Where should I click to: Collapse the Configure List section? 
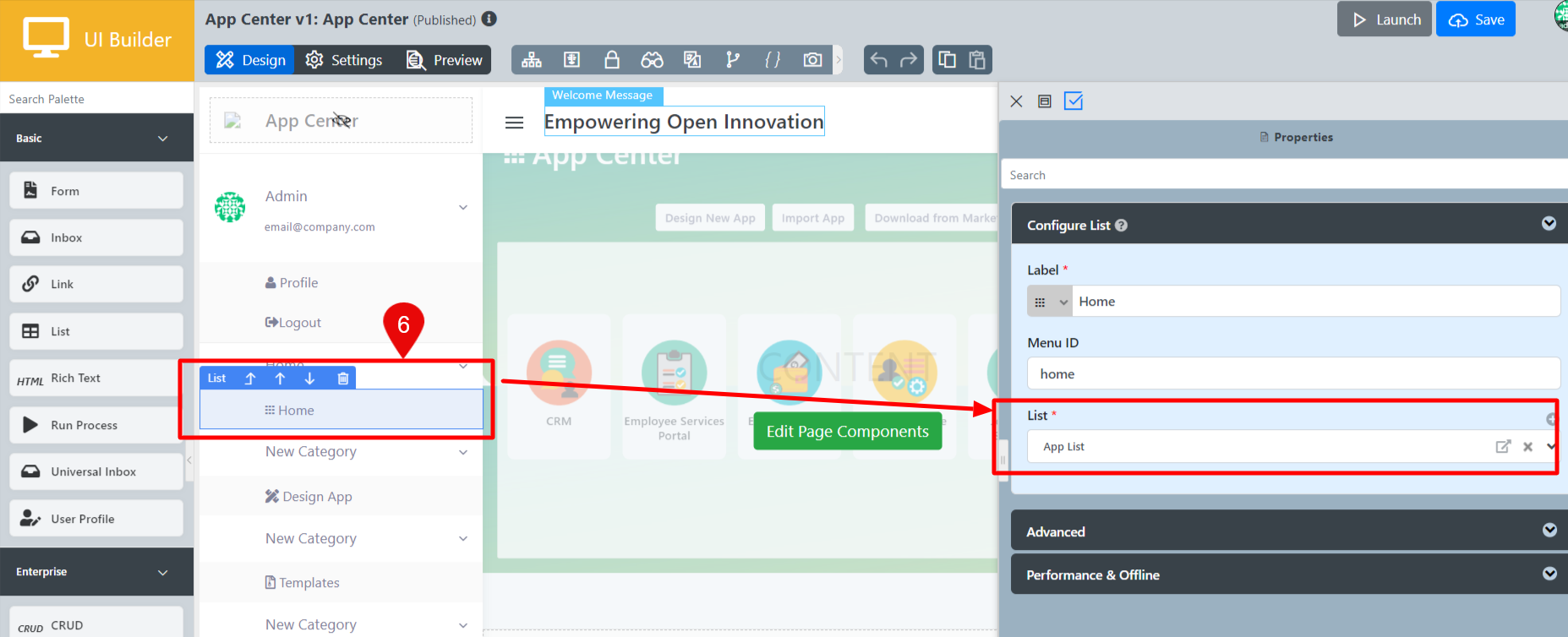1549,224
